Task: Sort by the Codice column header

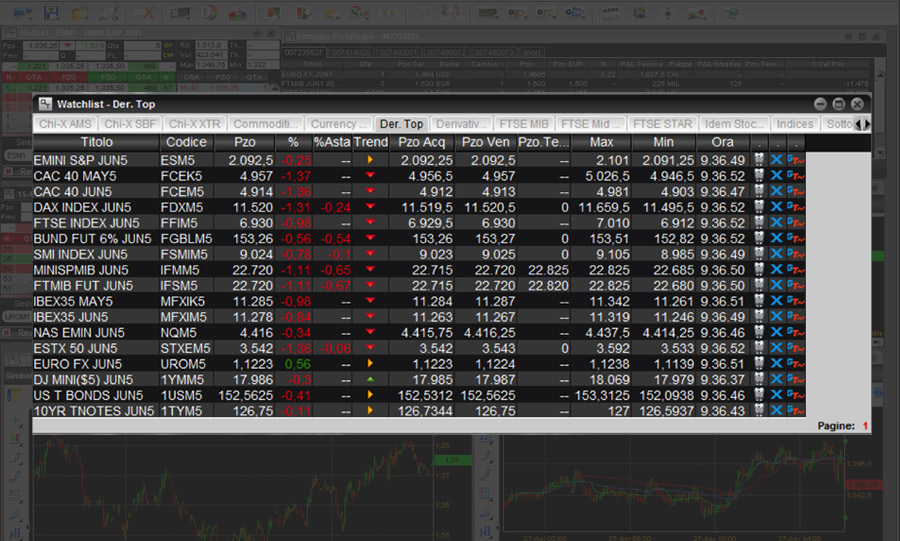Action: 187,142
